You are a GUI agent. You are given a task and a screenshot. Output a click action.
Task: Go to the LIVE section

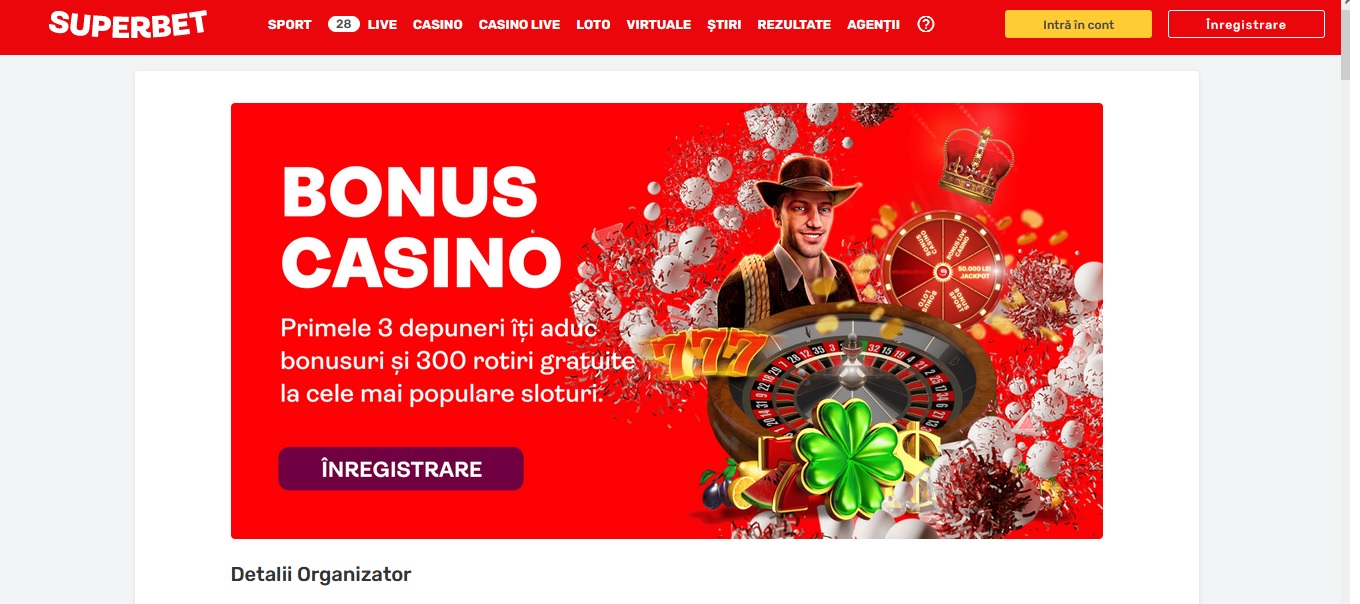pyautogui.click(x=382, y=24)
